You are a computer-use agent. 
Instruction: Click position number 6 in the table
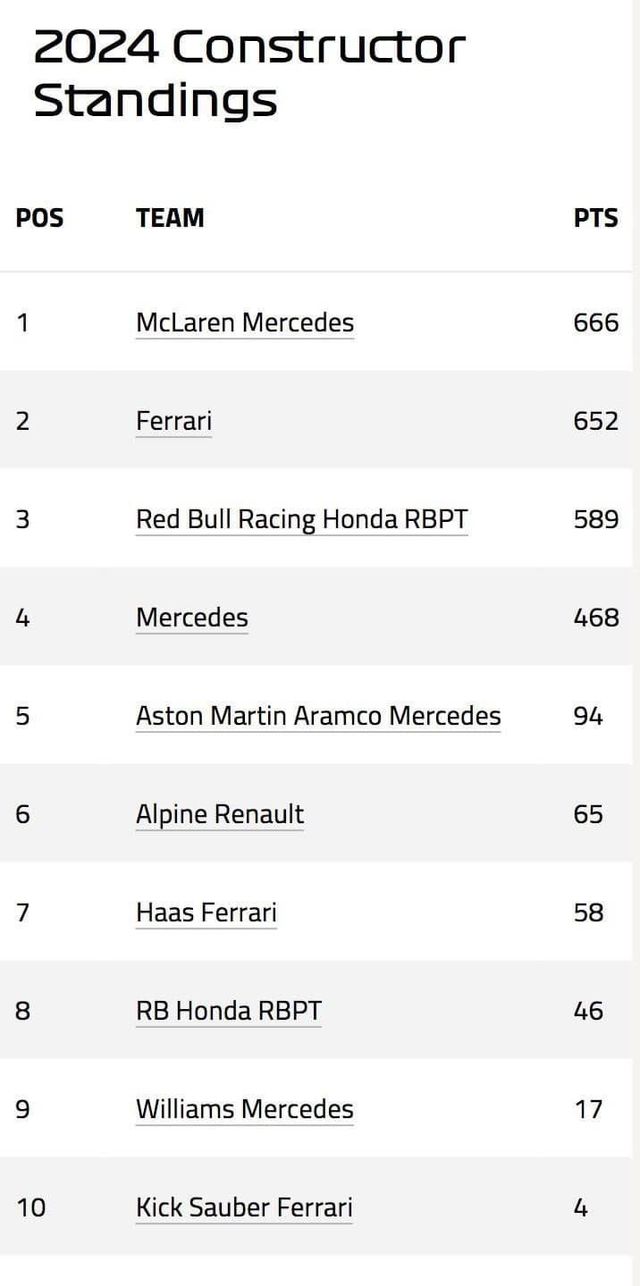23,814
